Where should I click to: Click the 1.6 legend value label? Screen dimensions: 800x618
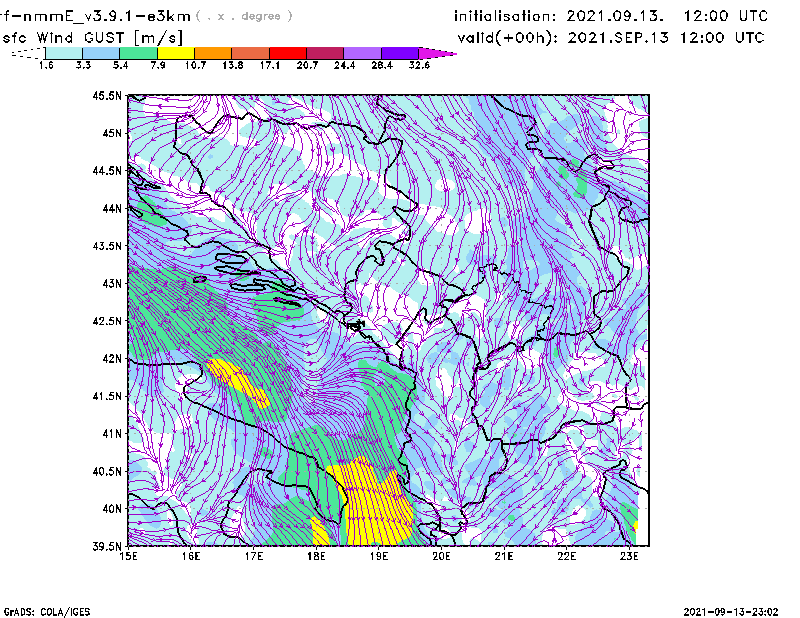coord(46,65)
